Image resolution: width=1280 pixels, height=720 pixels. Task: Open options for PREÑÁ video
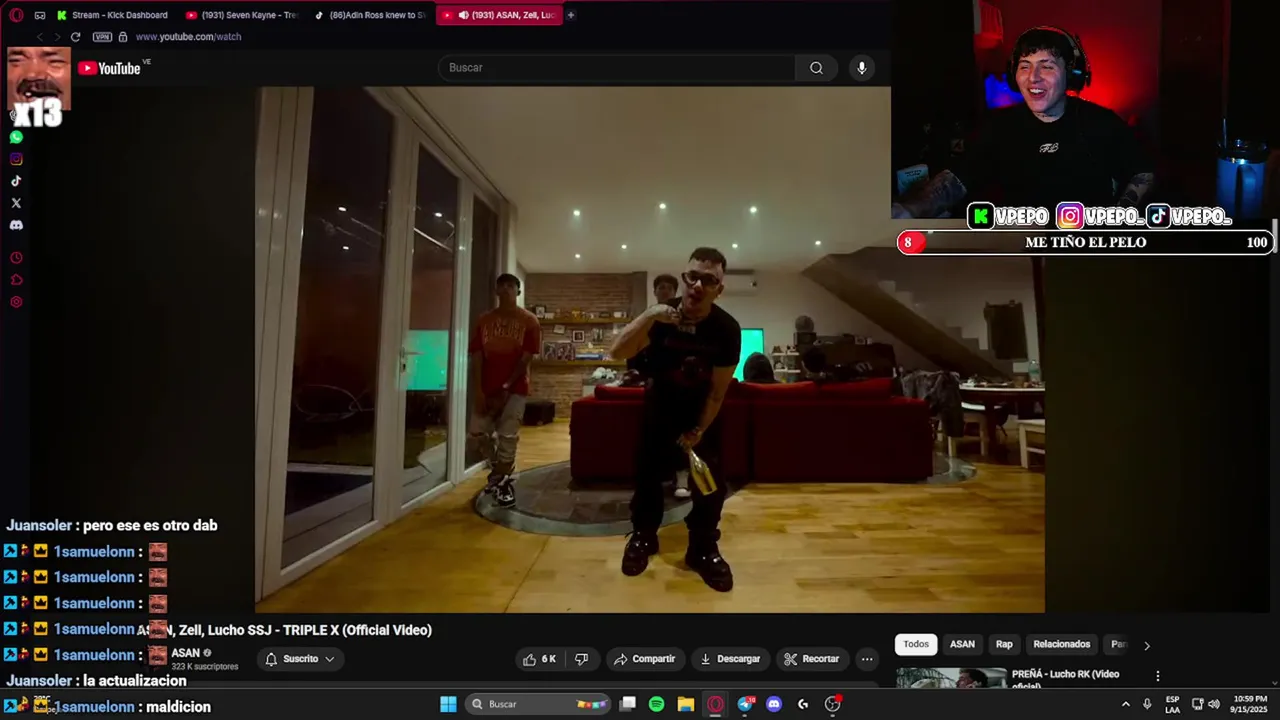click(x=1158, y=676)
